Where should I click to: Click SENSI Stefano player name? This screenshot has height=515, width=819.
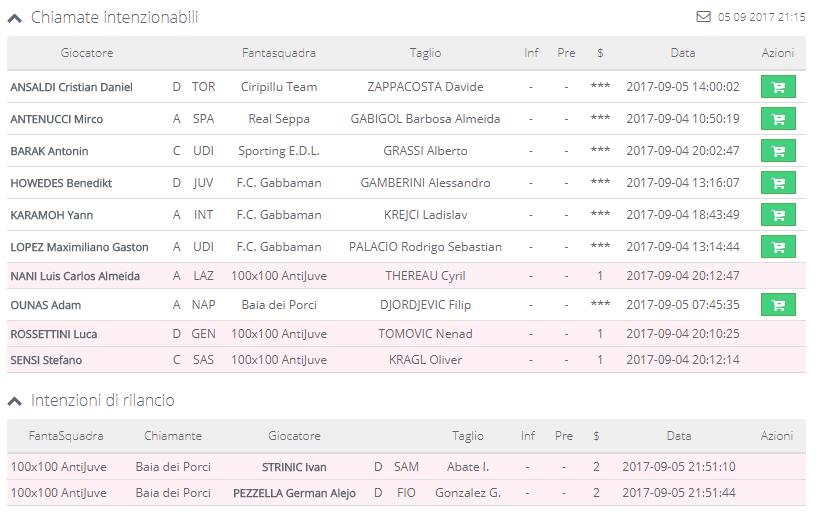[46, 360]
